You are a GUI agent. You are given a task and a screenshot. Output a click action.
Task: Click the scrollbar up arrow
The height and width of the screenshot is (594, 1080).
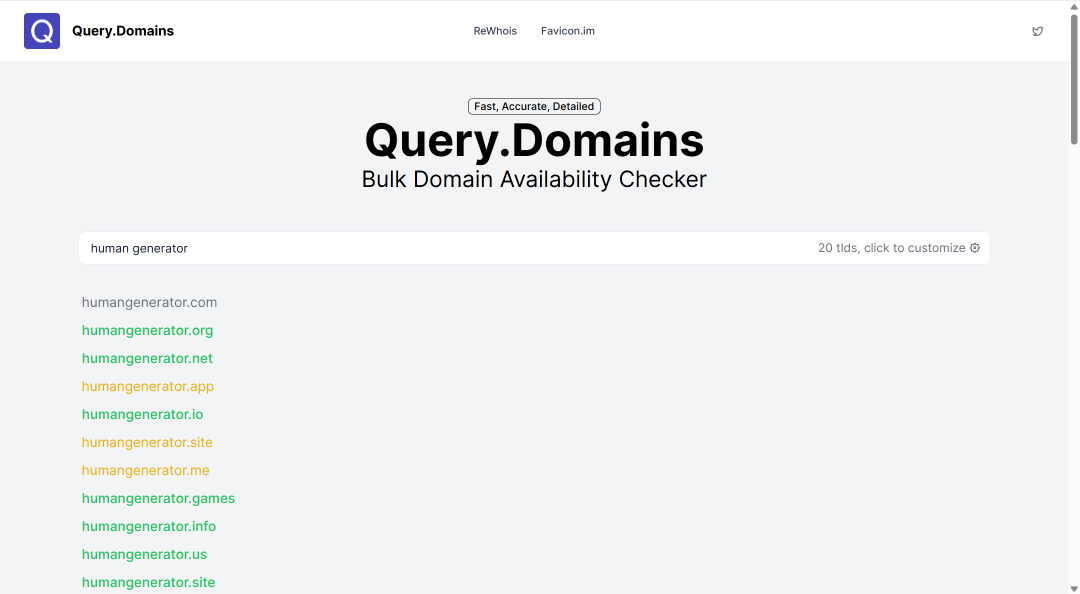click(1074, 6)
